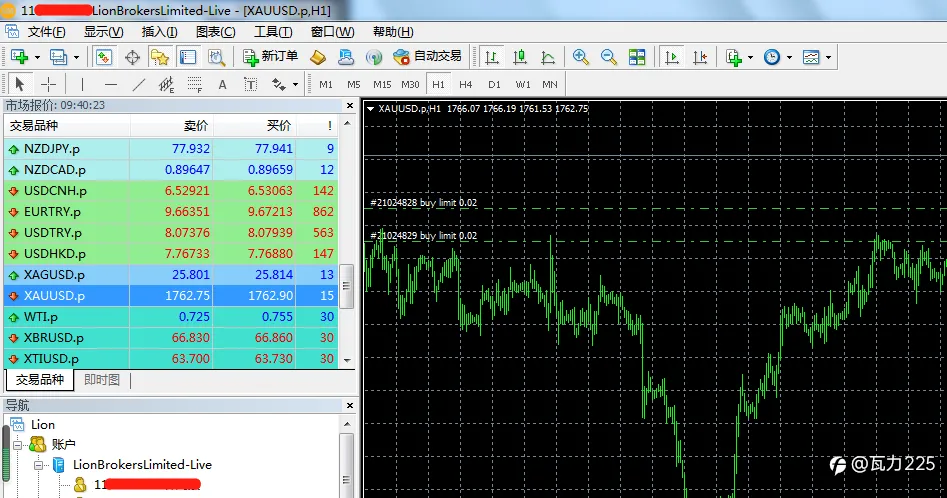Viewport: 947px width, 498px height.
Task: Close the 市场报价 market watch panel
Action: tap(350, 106)
